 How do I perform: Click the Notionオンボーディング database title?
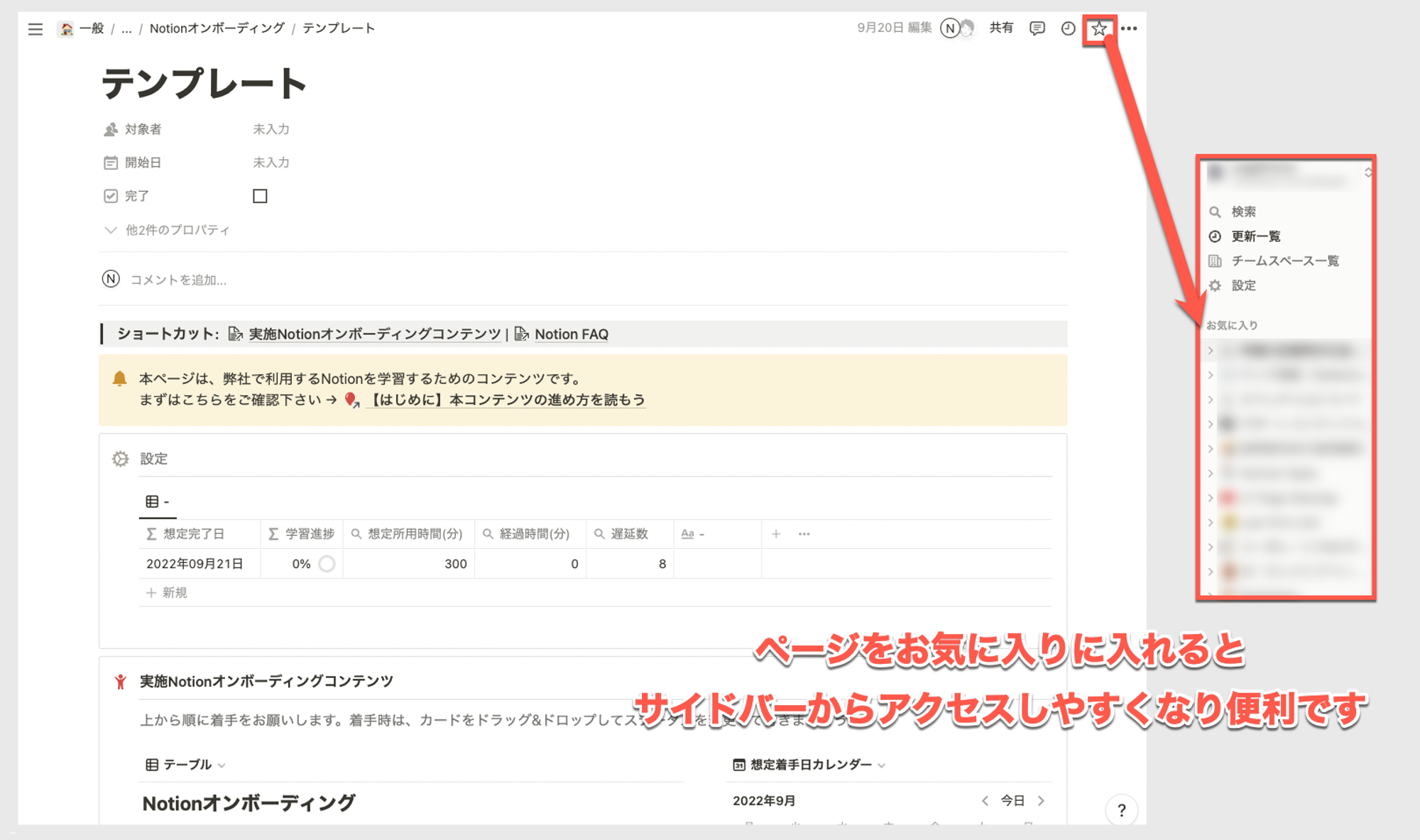pos(248,803)
